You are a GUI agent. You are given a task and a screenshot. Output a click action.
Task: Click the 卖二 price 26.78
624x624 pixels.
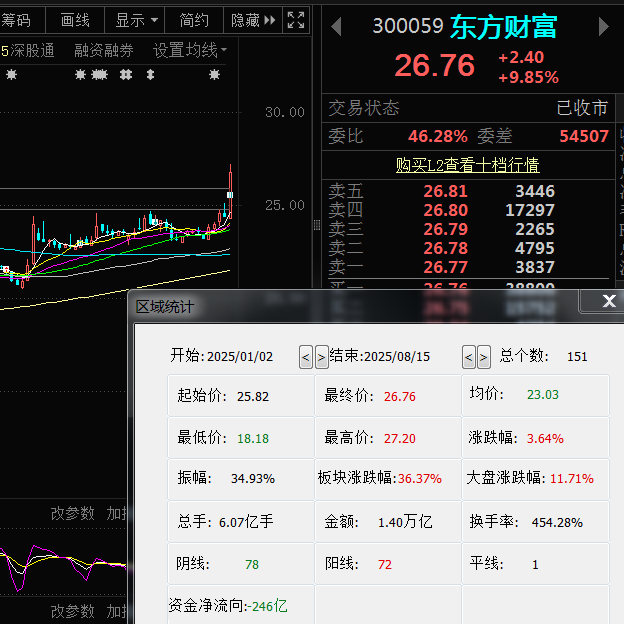tap(445, 248)
